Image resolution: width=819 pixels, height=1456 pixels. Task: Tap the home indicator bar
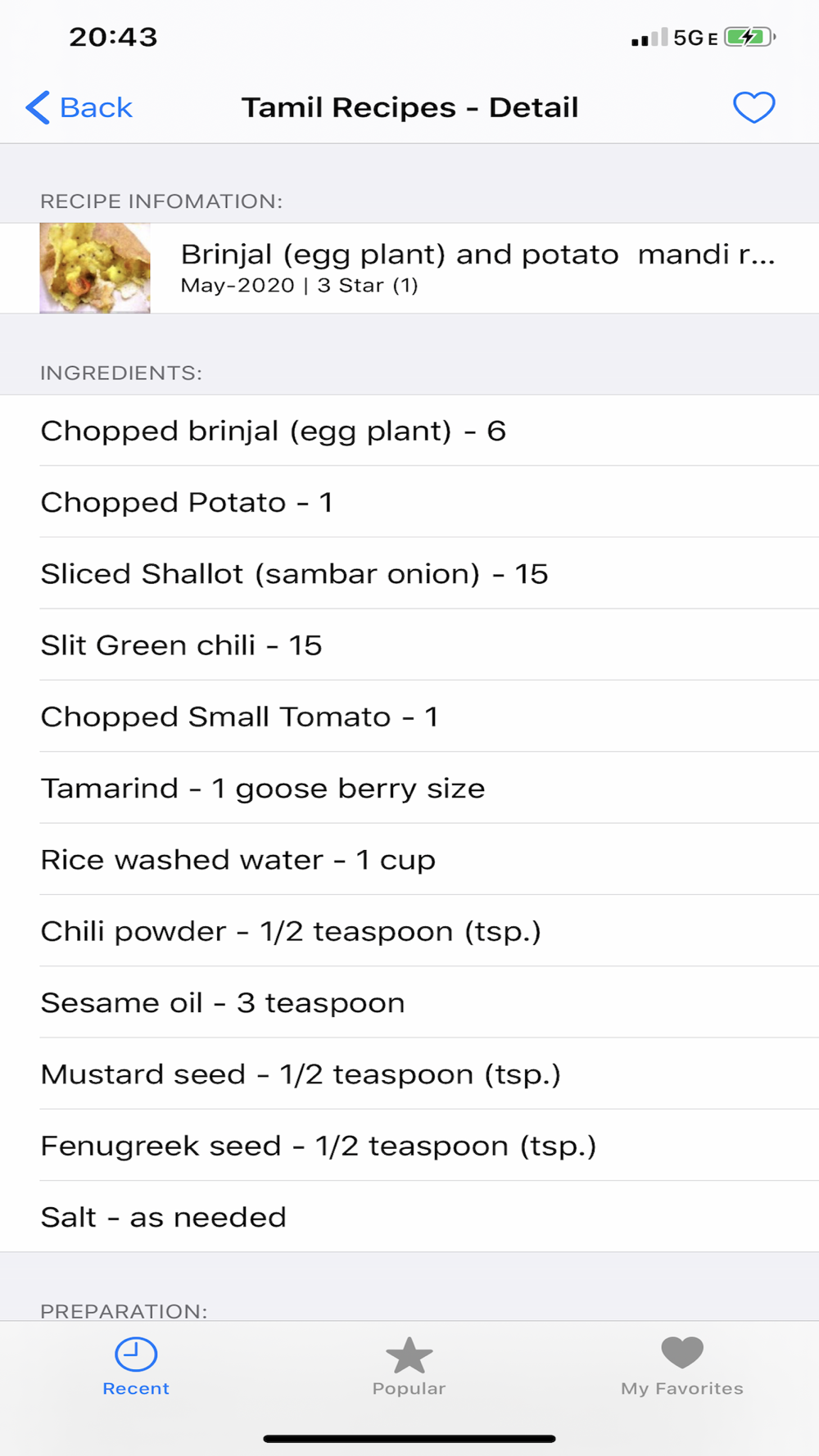coord(409,1438)
